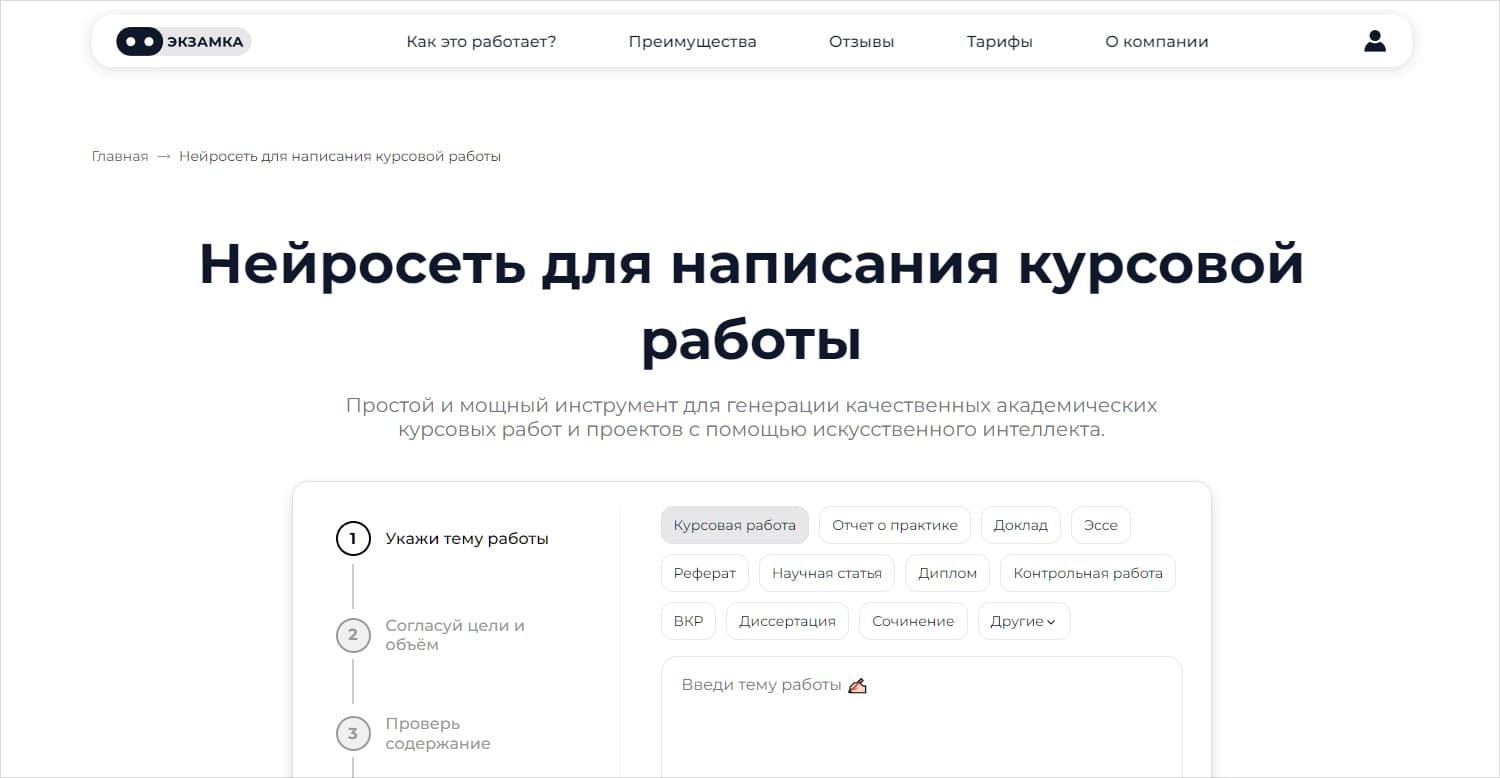Open account via the person icon
Screen dimensions: 1500x778
point(1375,41)
